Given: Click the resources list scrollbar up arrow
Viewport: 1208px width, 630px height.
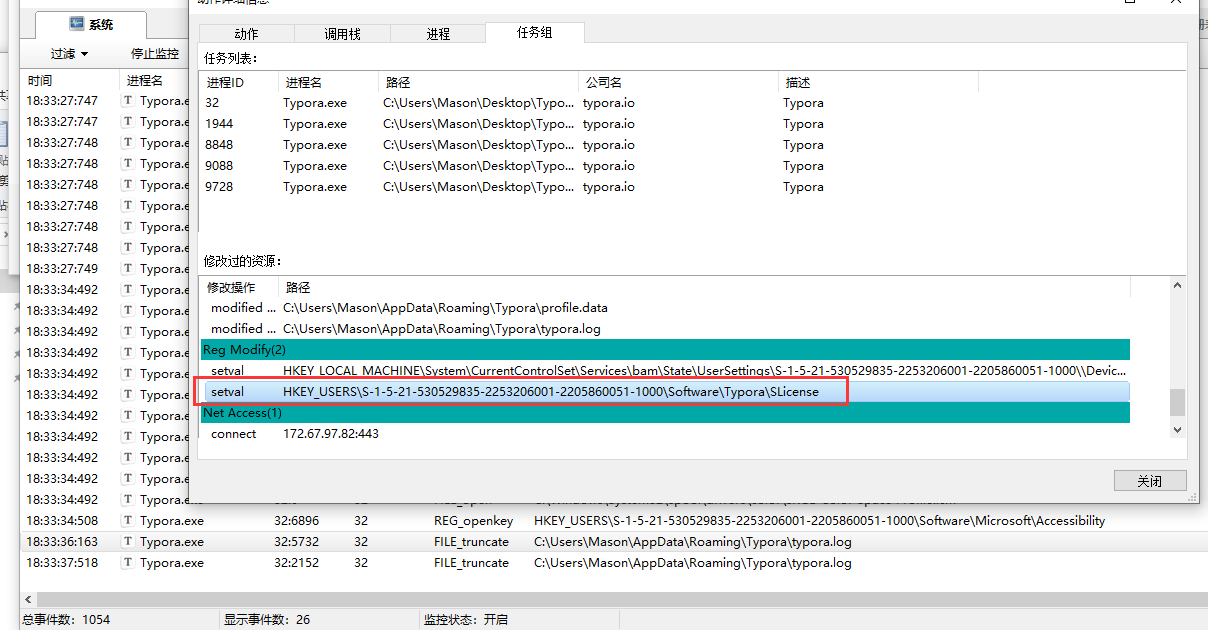Looking at the screenshot, I should [1177, 285].
